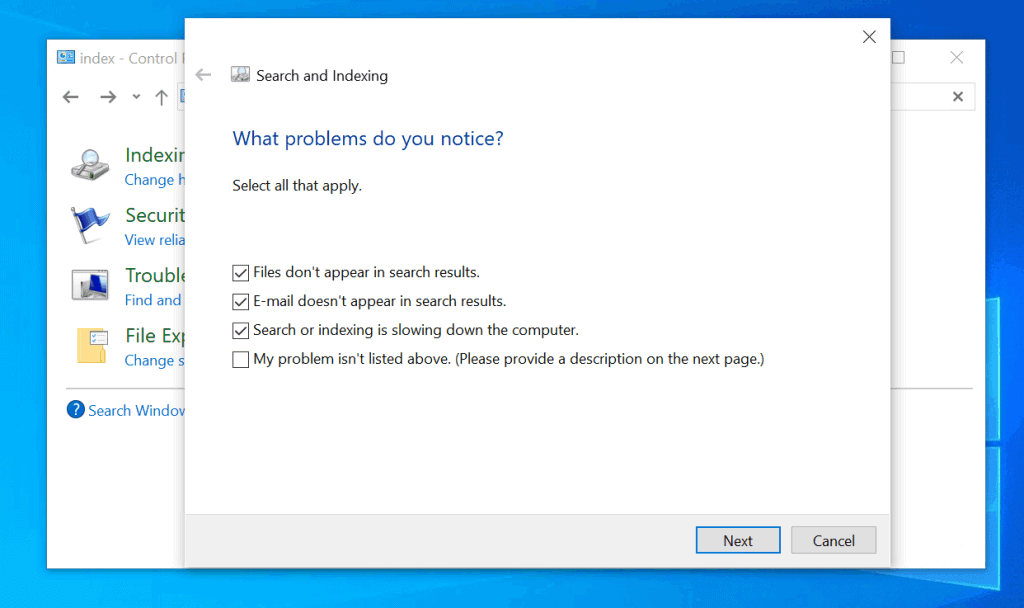
Task: Go up one level with up arrow
Action: point(161,97)
